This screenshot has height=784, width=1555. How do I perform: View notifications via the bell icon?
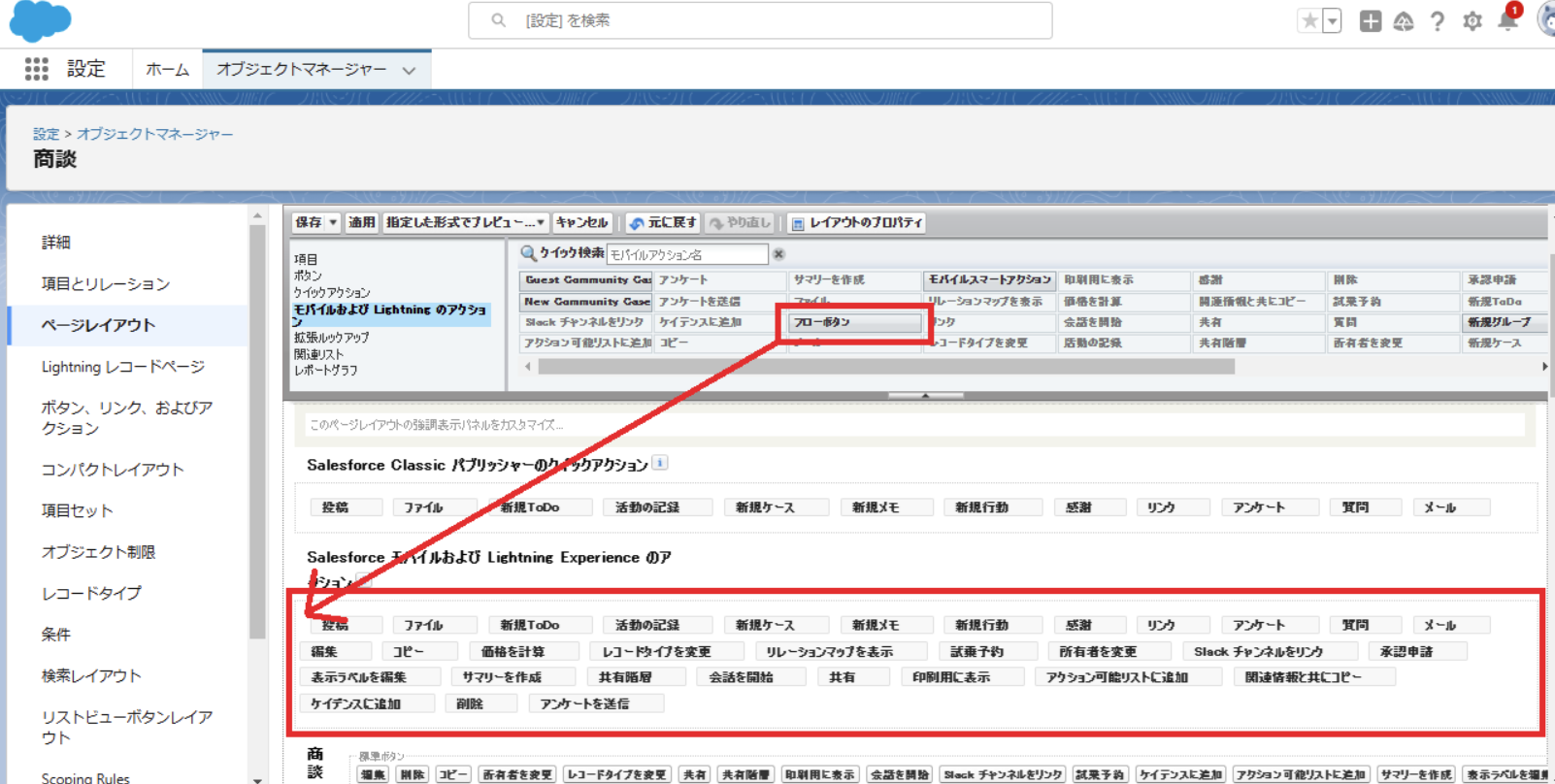pos(1507,20)
